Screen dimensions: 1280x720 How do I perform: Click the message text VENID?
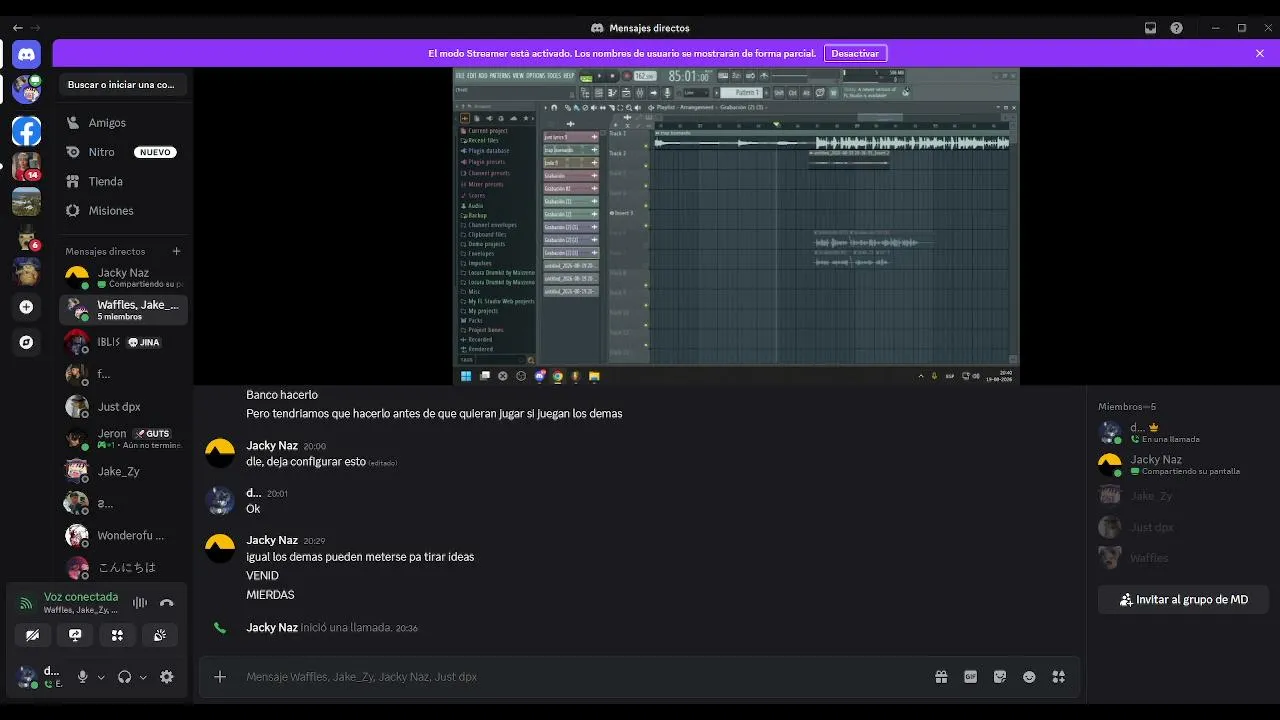click(262, 576)
